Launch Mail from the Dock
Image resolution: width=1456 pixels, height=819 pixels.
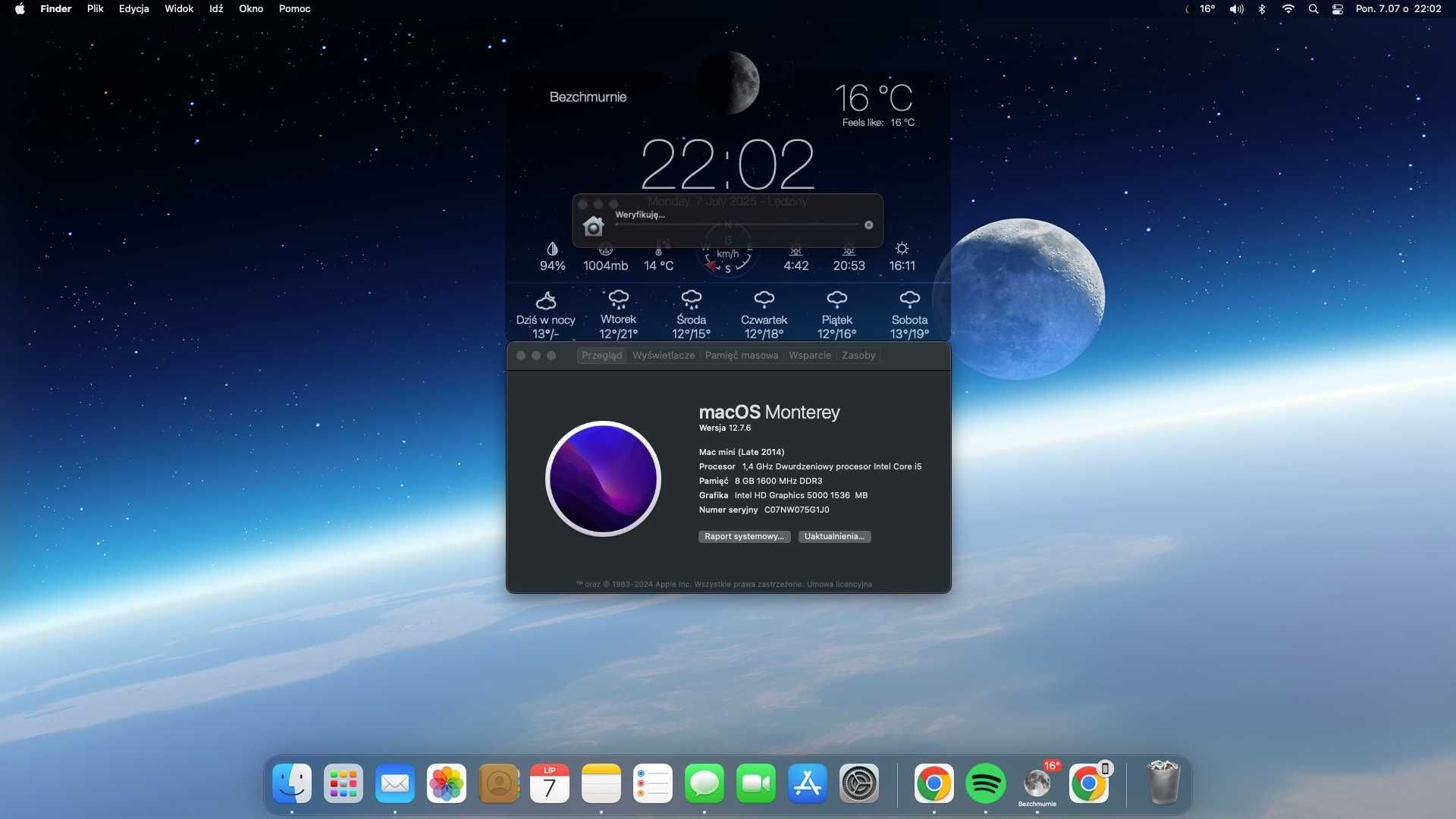pos(395,783)
